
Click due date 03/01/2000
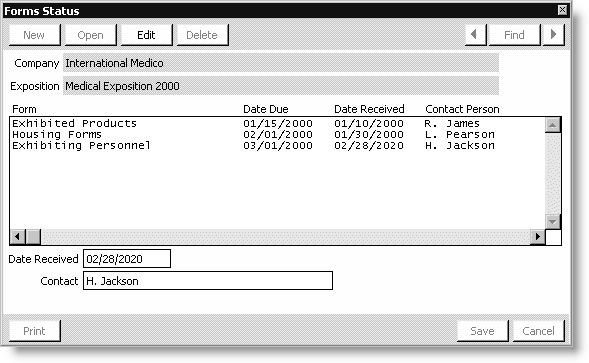coord(278,145)
